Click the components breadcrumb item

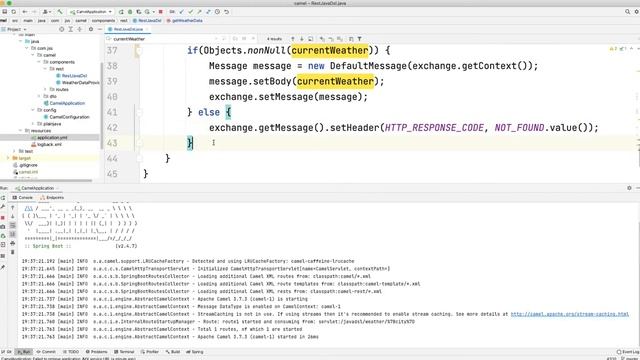(x=103, y=20)
